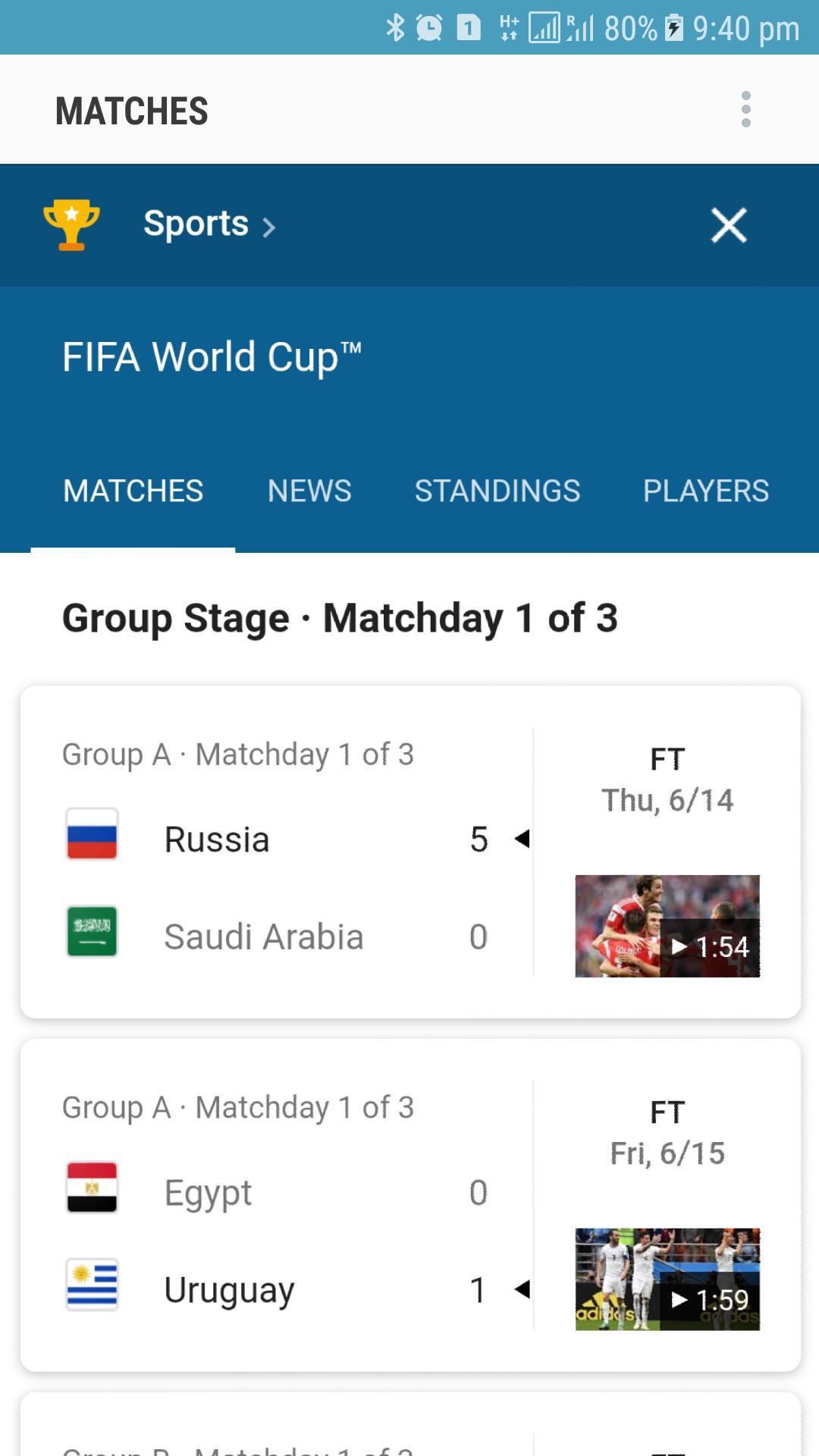This screenshot has height=1456, width=819.
Task: Play Russia vs Saudi Arabia highlight video
Action: (x=667, y=926)
